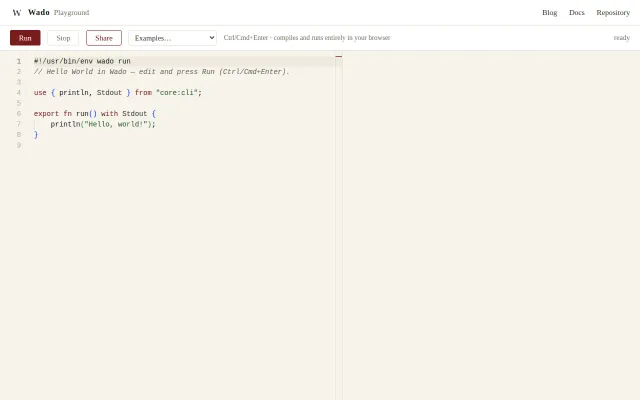This screenshot has width=640, height=400.
Task: Click the use println import line
Action: pos(118,93)
